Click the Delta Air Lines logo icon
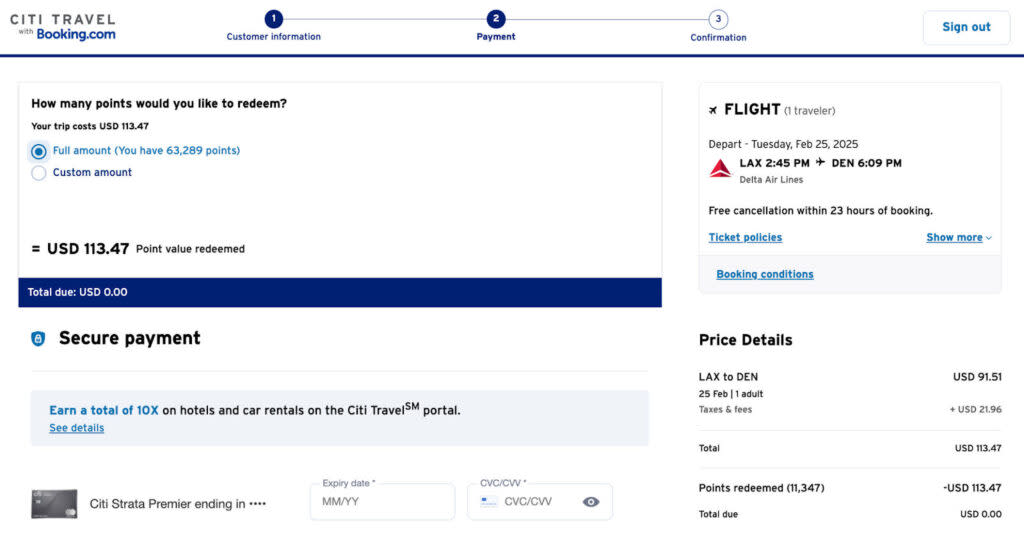 720,169
